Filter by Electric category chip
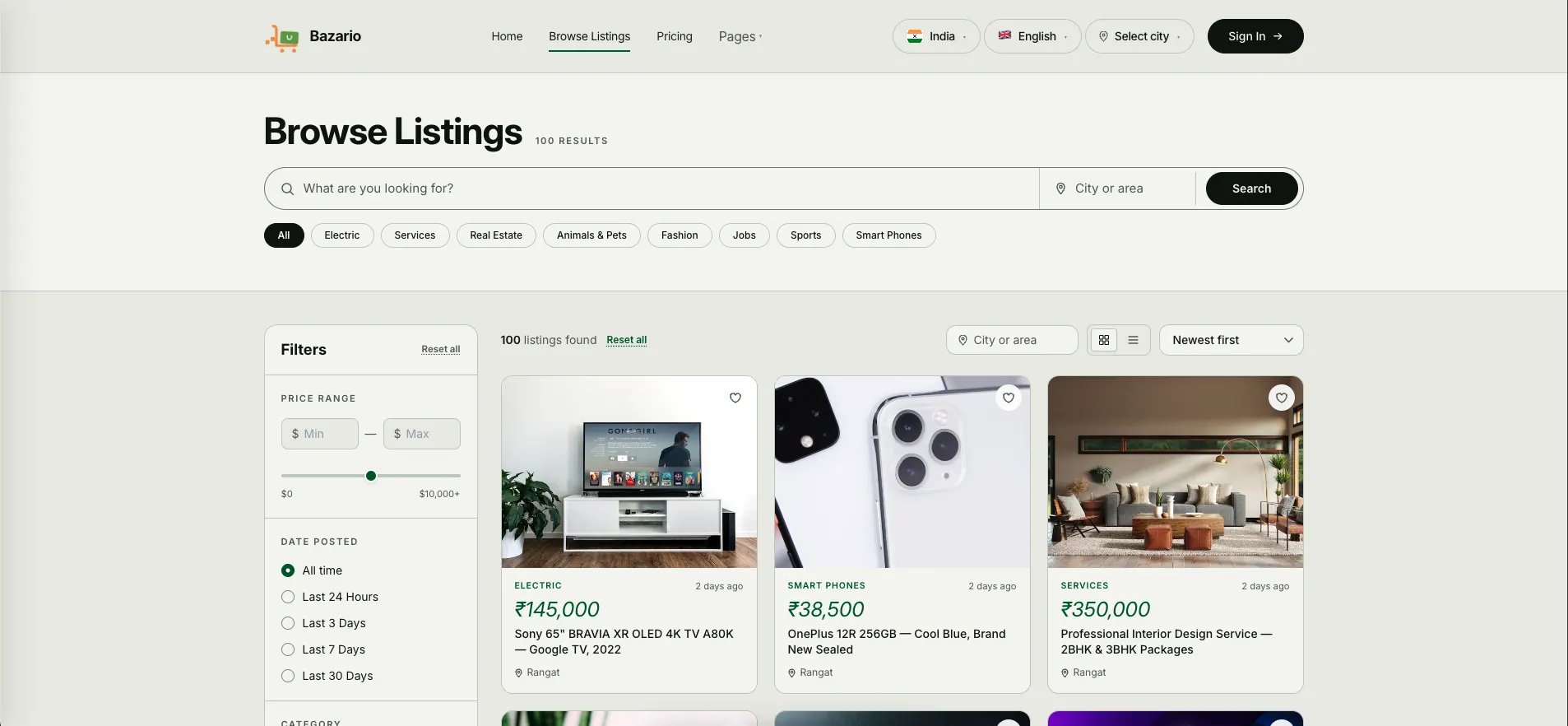 (x=342, y=235)
